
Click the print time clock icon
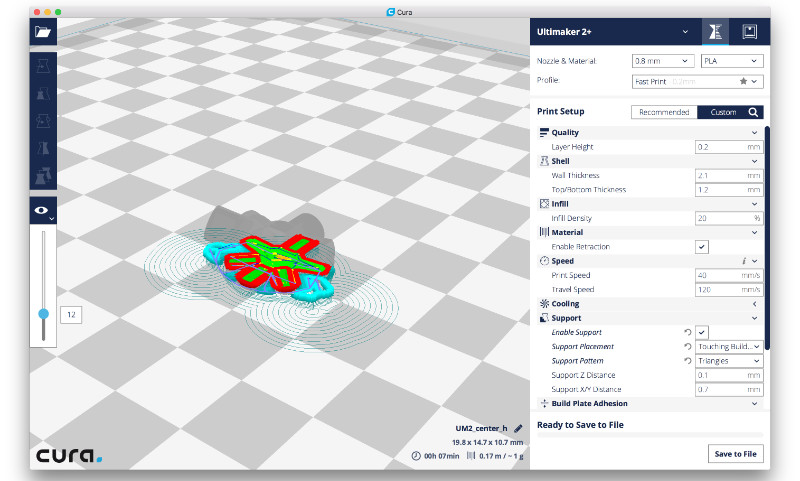(x=416, y=456)
